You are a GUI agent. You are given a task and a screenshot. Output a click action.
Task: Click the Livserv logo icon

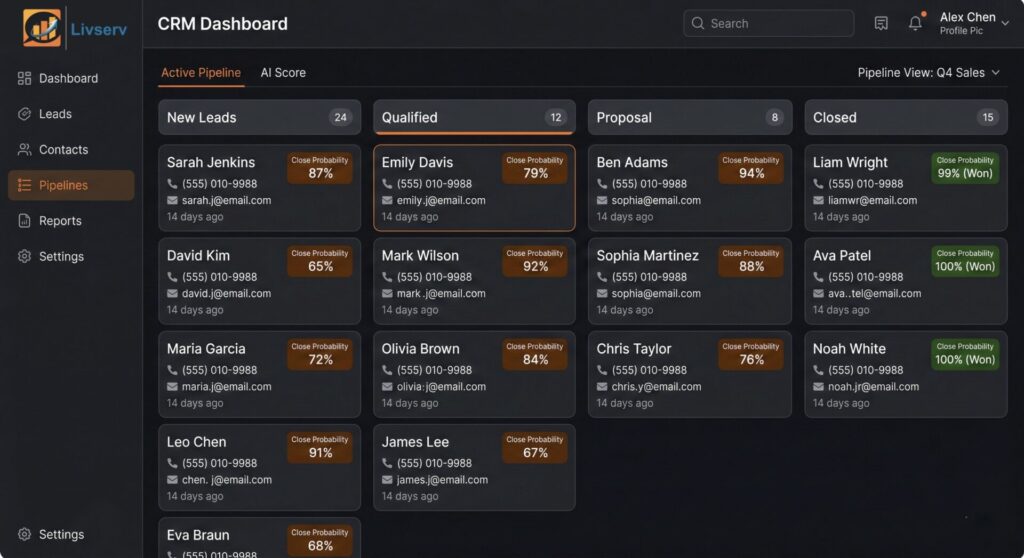coord(42,28)
